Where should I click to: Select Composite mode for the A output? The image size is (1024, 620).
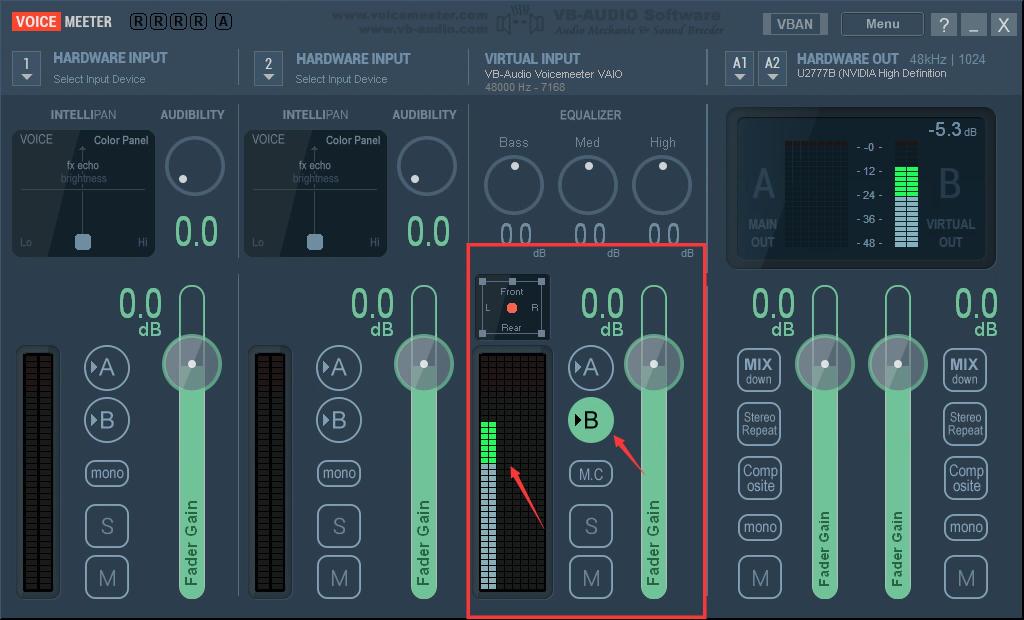(x=760, y=478)
